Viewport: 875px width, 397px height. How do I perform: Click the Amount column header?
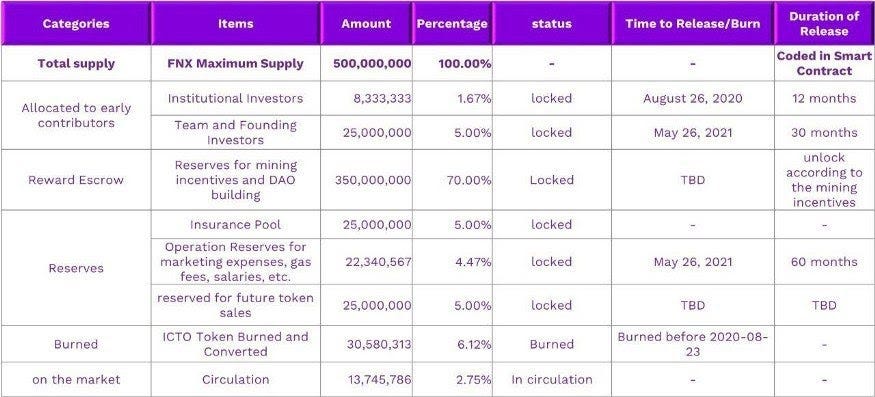366,23
